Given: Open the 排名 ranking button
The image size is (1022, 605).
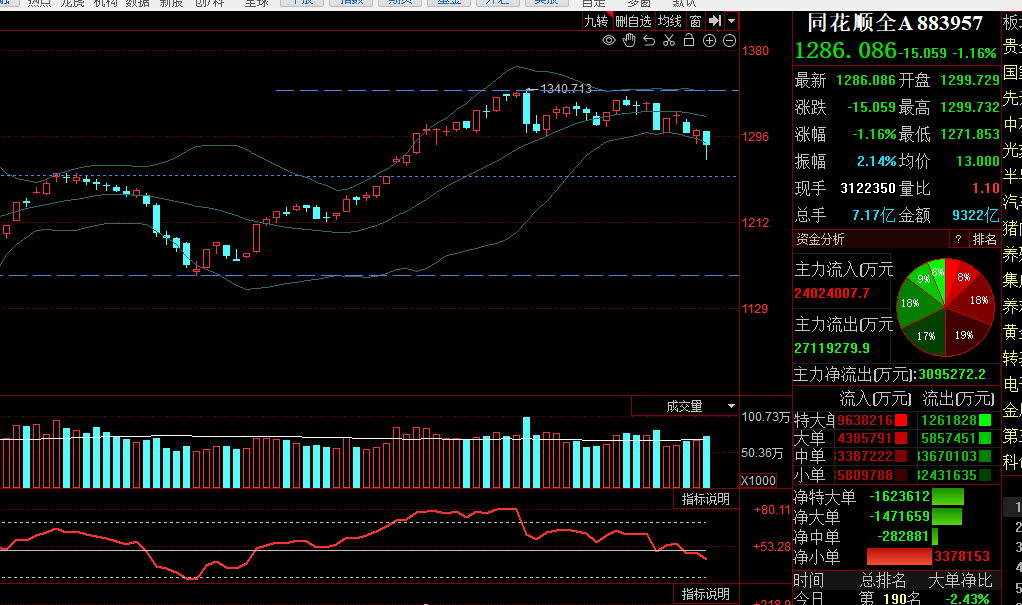Looking at the screenshot, I should point(984,239).
